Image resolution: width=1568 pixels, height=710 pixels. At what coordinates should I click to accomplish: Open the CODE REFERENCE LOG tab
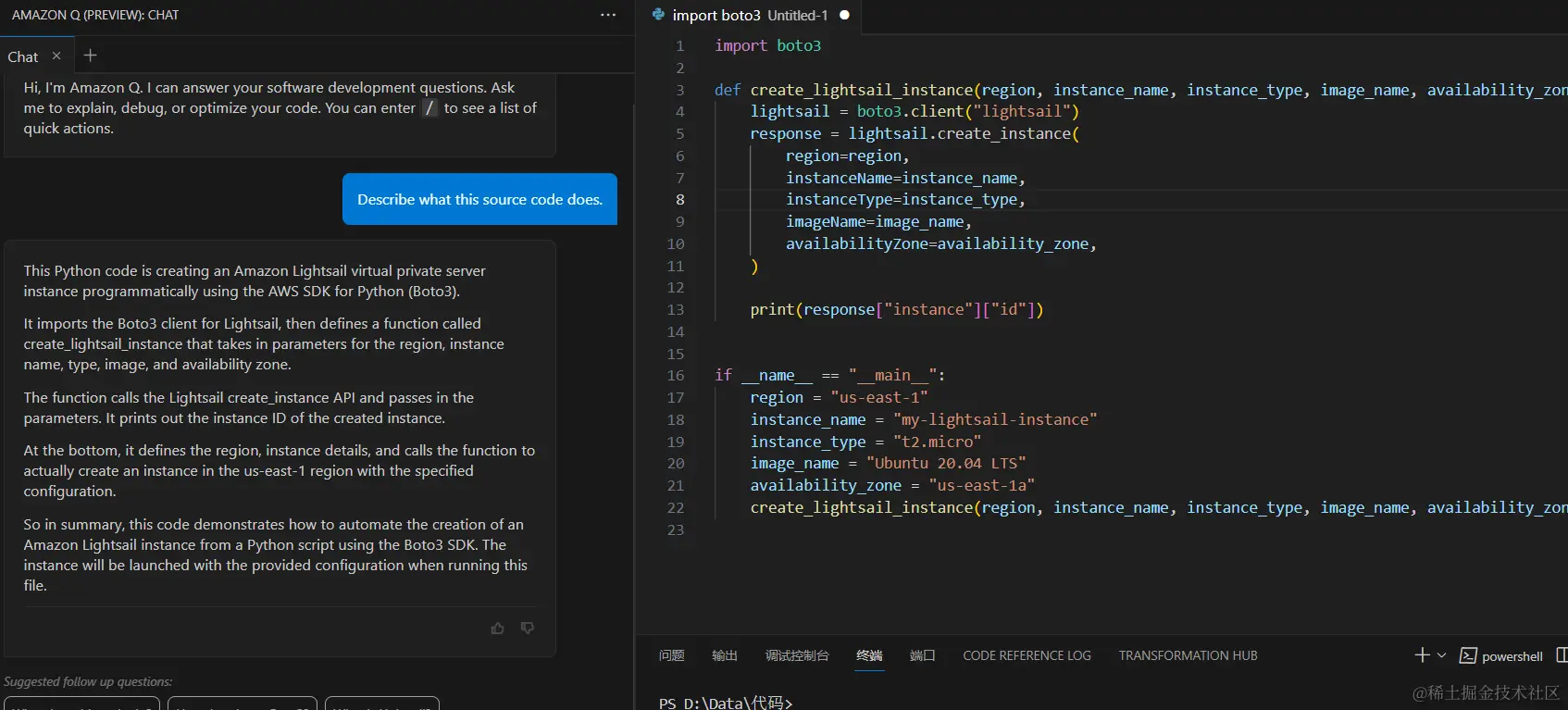pos(1027,655)
